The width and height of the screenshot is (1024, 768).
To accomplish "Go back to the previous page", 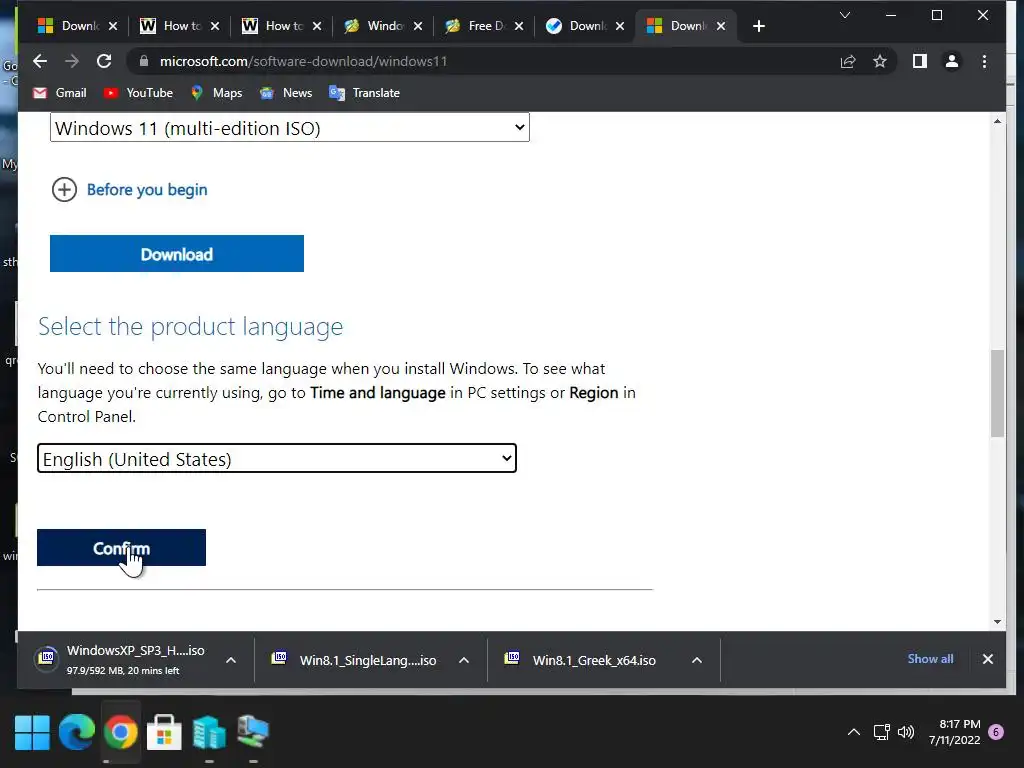I will (40, 61).
